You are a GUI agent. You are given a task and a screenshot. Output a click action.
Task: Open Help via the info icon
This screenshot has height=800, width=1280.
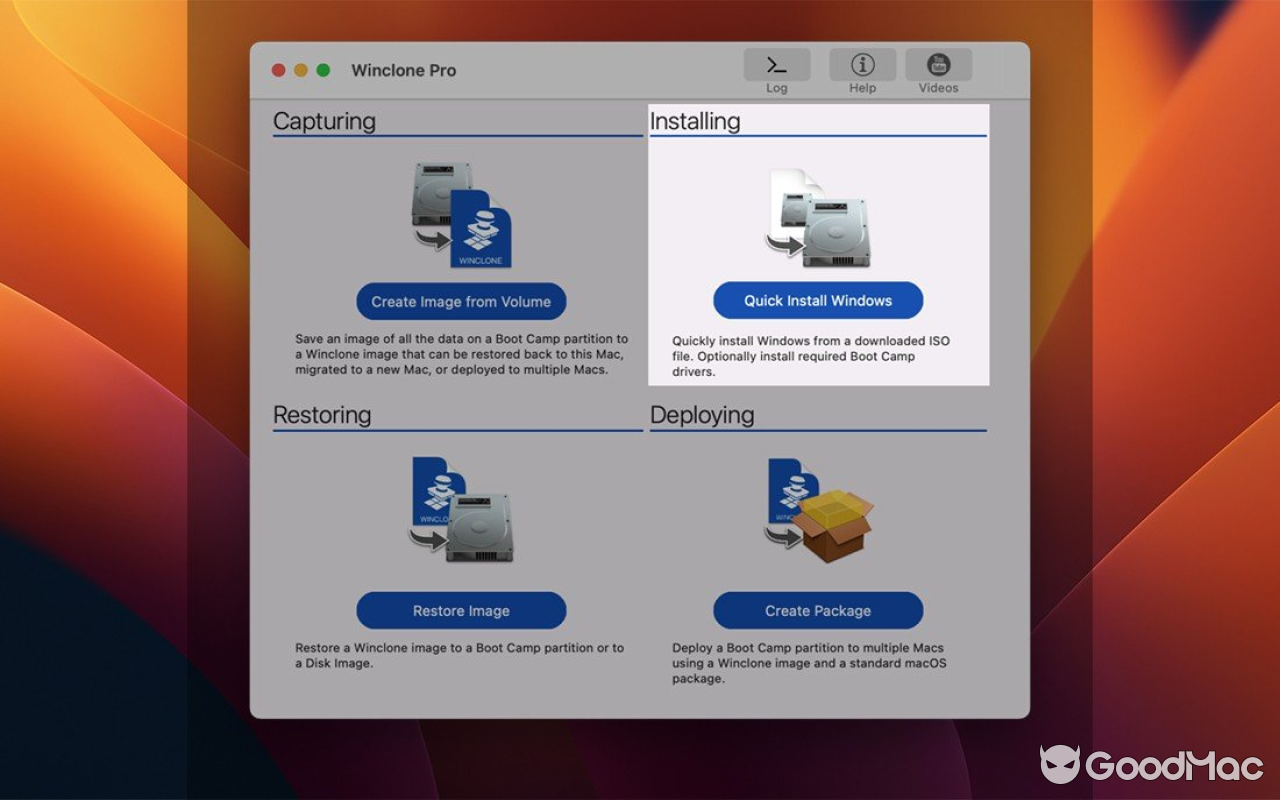[x=862, y=68]
